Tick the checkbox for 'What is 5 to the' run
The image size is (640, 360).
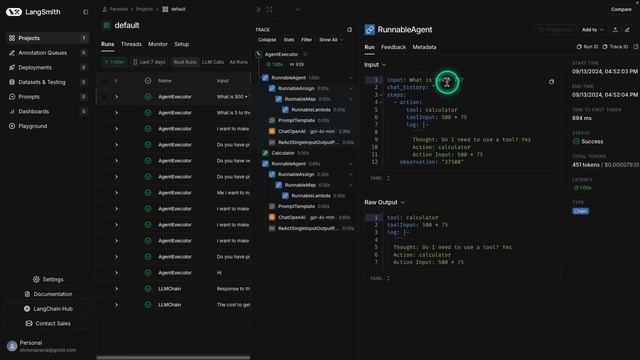coord(104,113)
